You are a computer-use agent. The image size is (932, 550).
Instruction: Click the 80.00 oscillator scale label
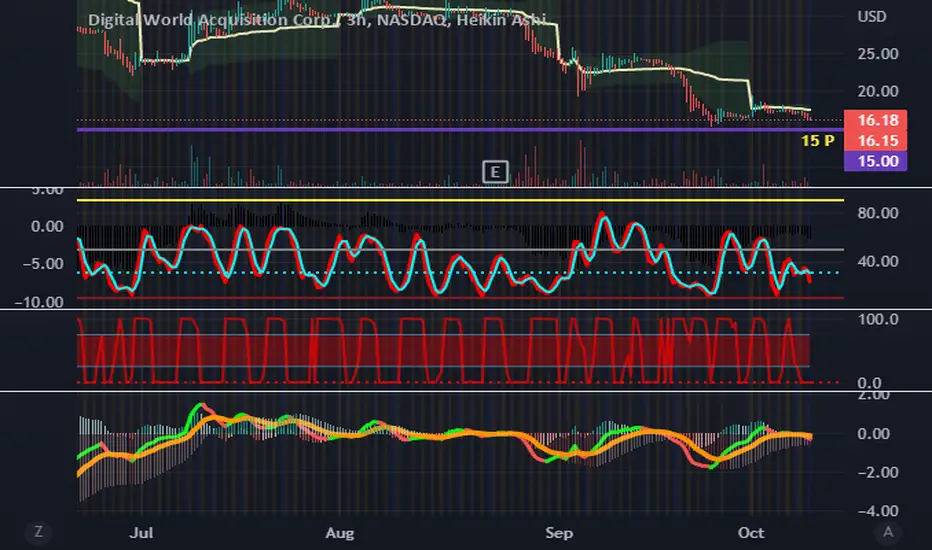[x=878, y=213]
